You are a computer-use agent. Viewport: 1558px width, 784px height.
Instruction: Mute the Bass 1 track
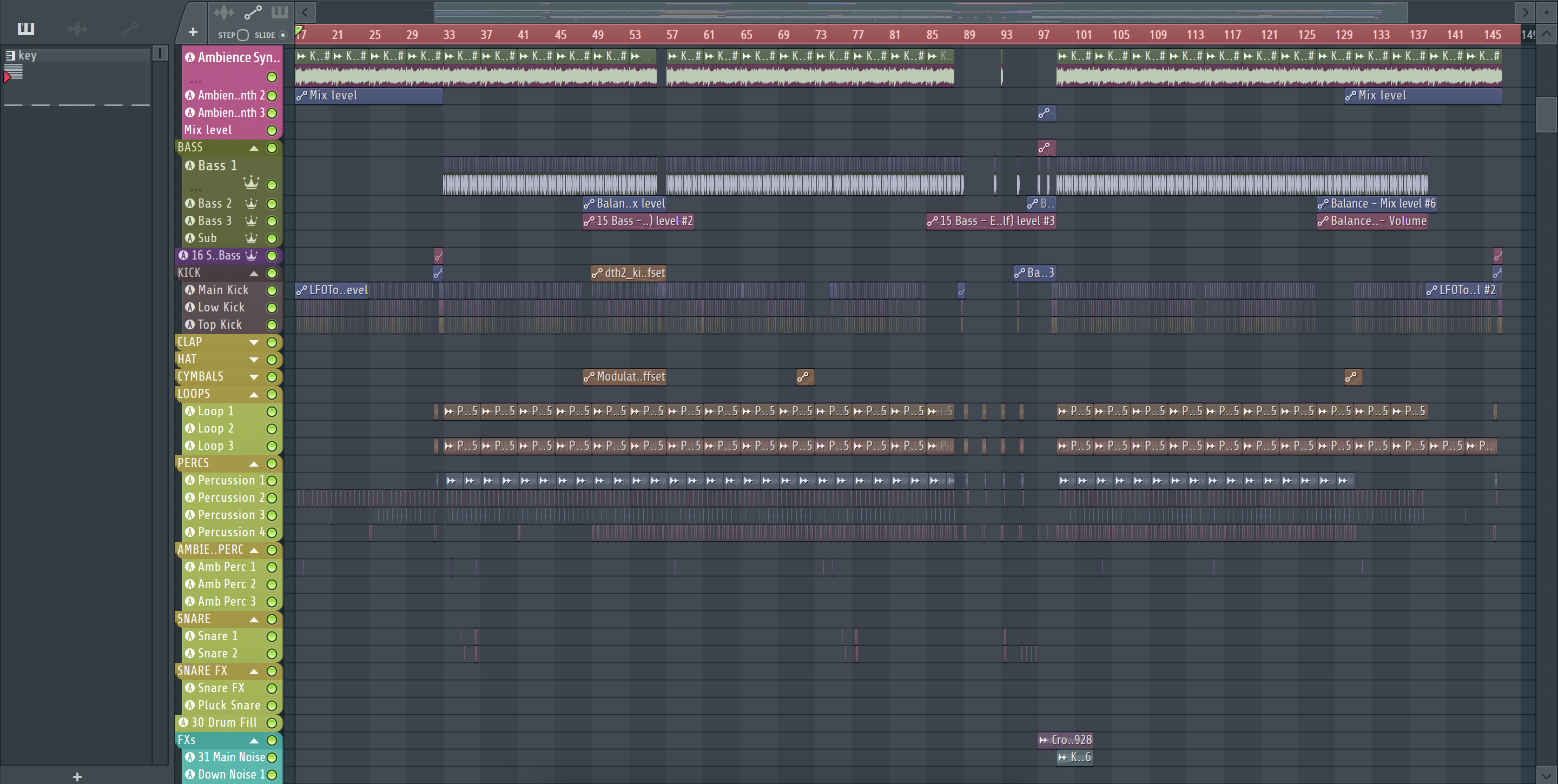pyautogui.click(x=272, y=185)
